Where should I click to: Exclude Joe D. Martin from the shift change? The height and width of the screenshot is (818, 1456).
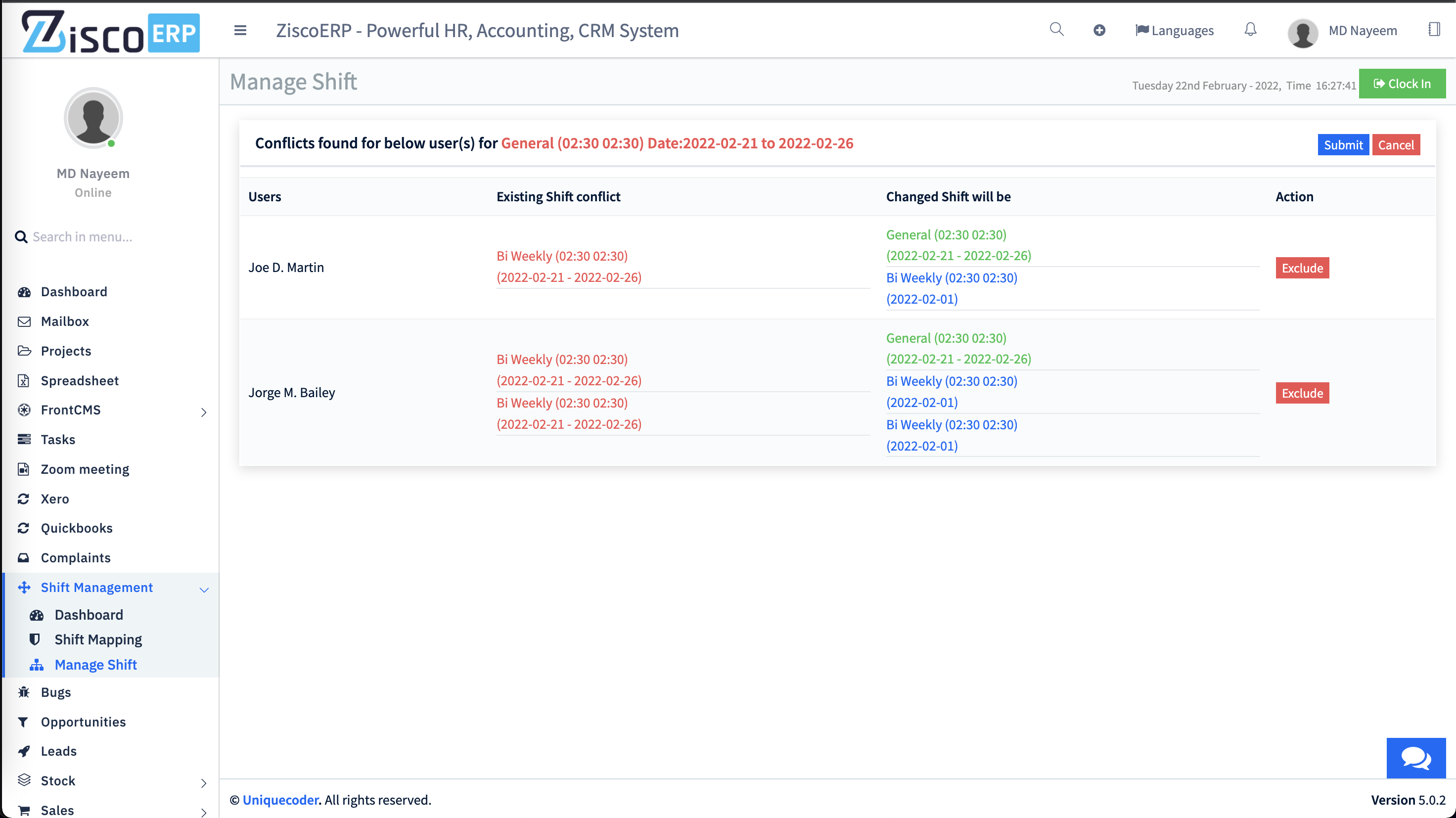[x=1302, y=268]
